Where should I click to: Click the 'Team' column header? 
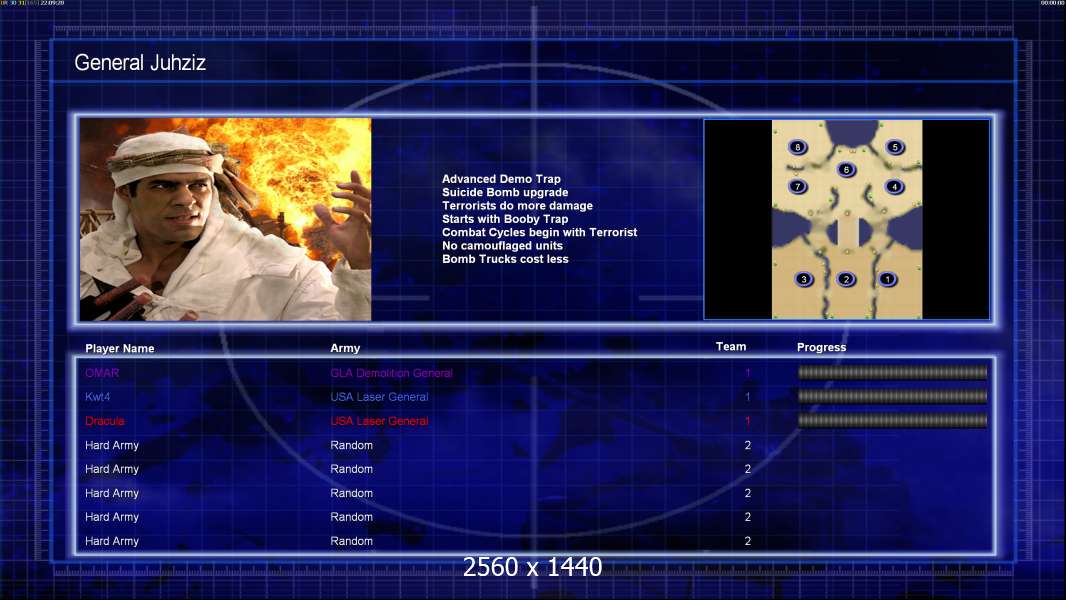click(731, 347)
